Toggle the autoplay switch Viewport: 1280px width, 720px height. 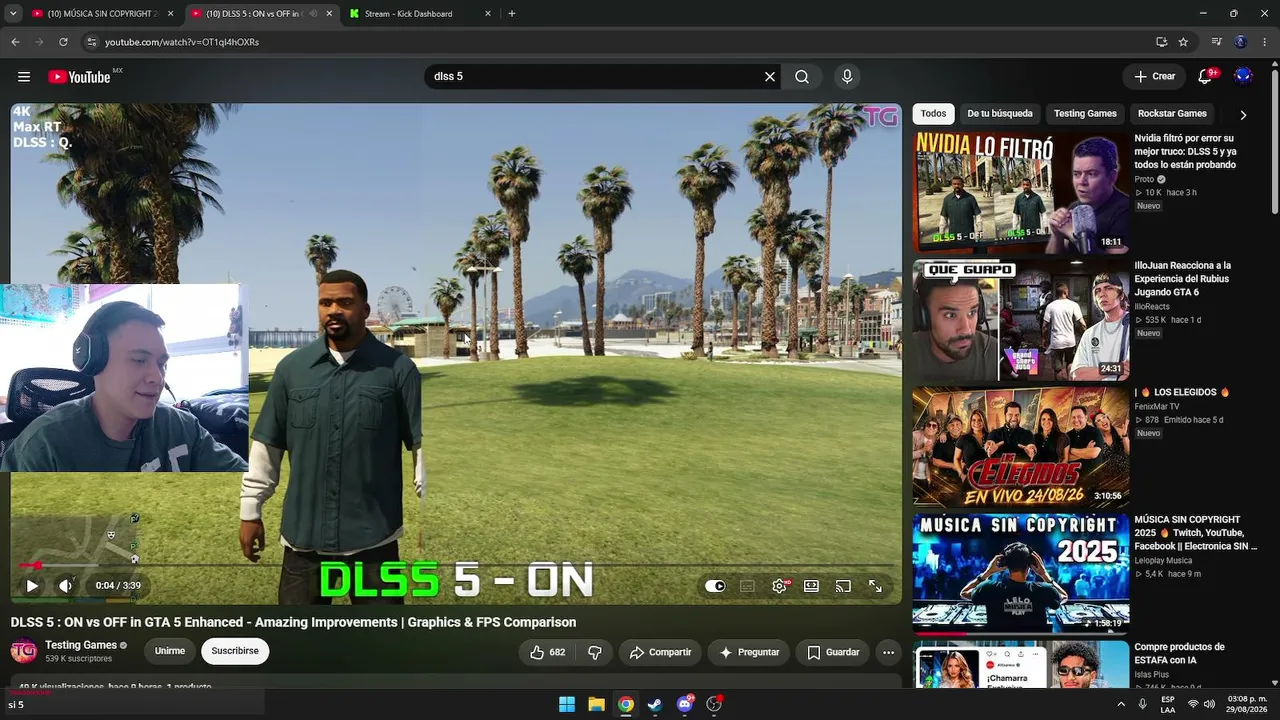tap(715, 586)
